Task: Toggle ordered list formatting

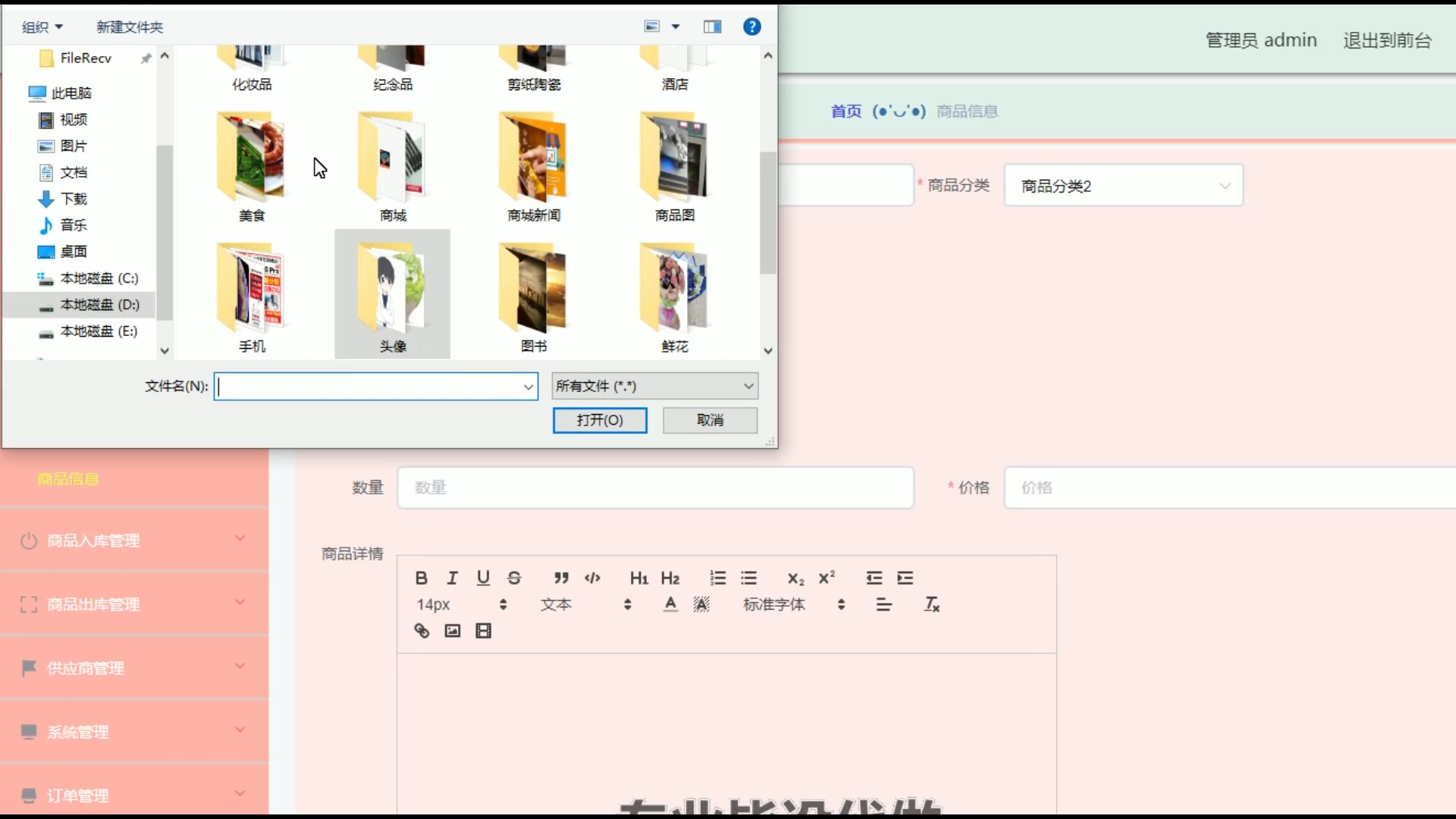Action: (x=717, y=578)
